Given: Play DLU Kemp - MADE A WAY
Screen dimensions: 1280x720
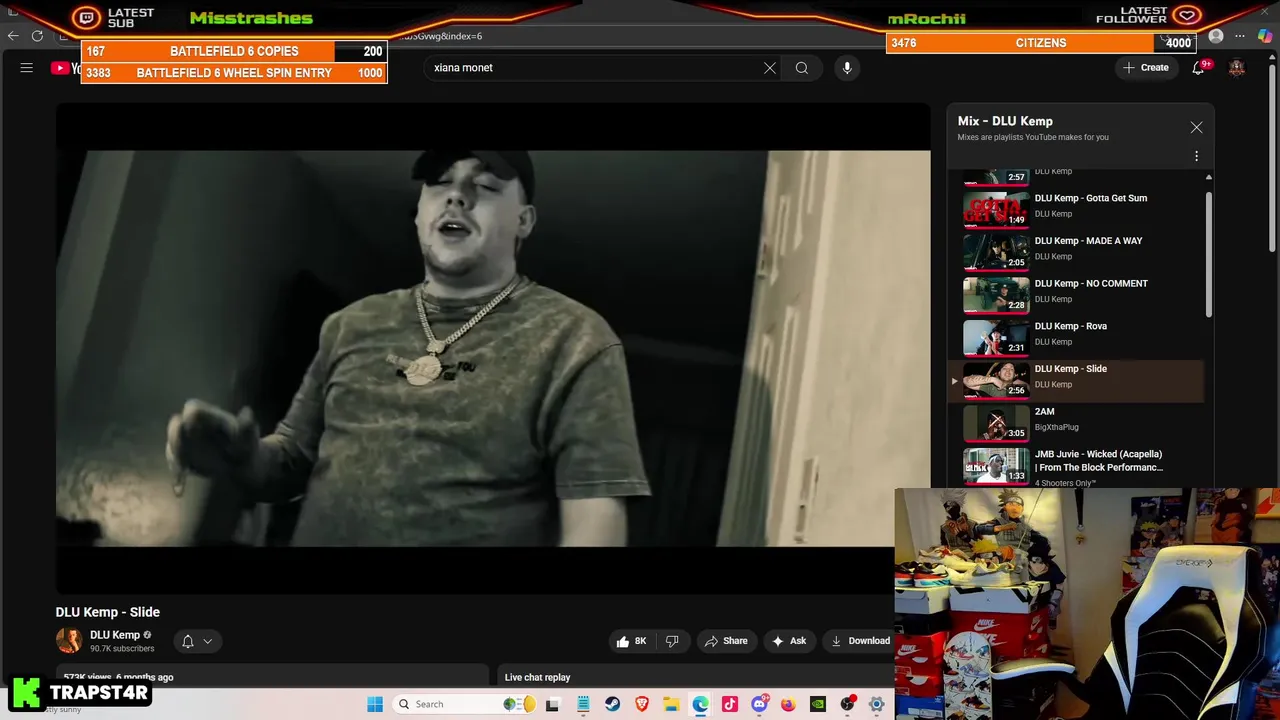Looking at the screenshot, I should 1088,241.
